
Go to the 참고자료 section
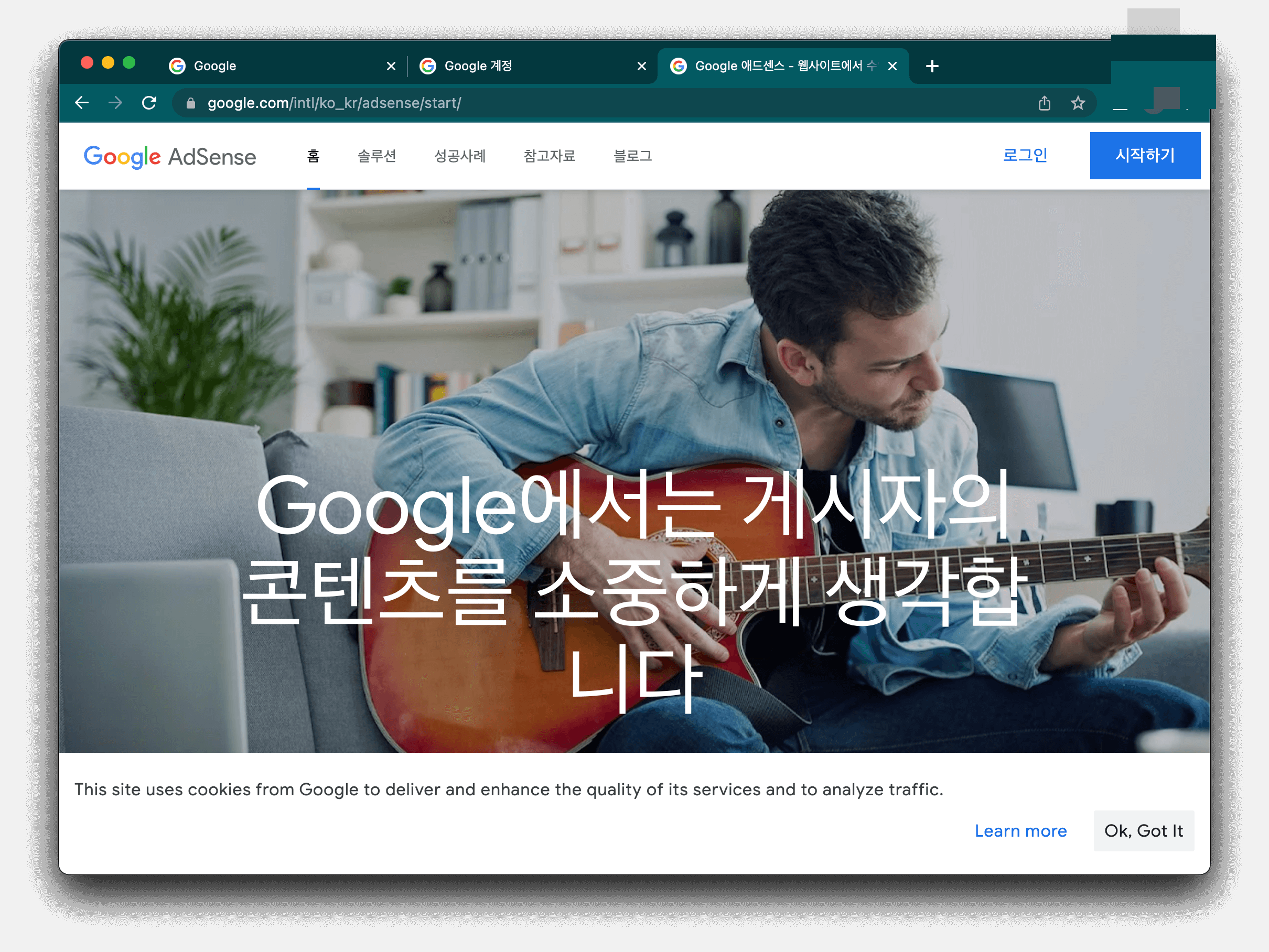549,156
